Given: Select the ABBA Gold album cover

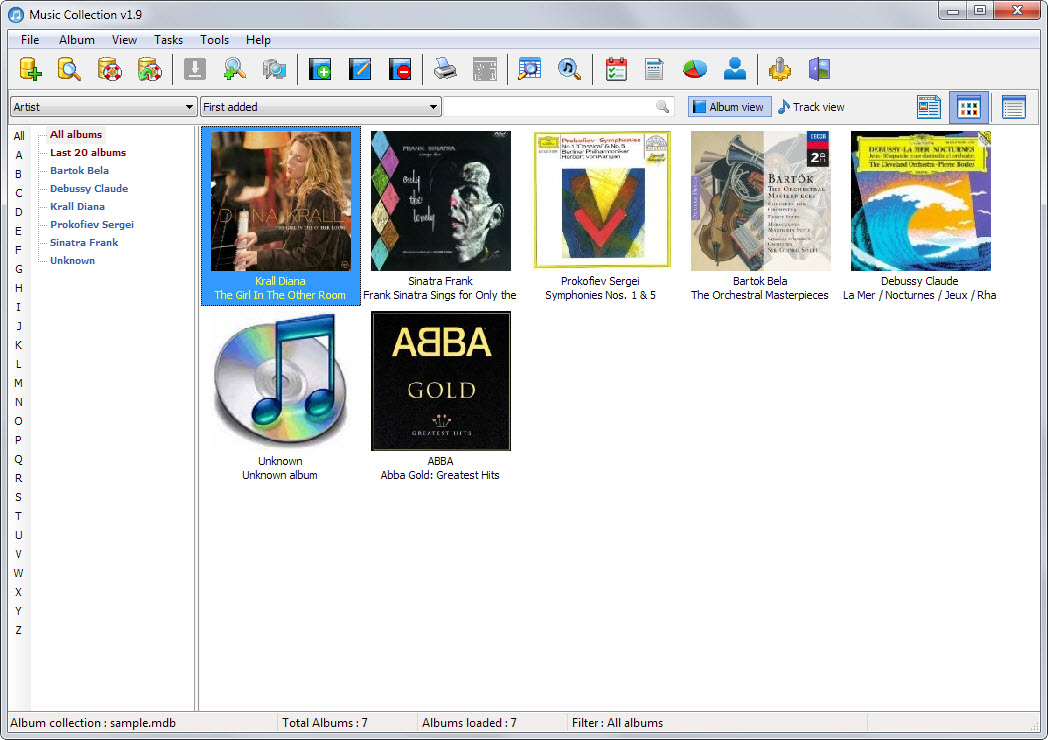Looking at the screenshot, I should pos(440,381).
